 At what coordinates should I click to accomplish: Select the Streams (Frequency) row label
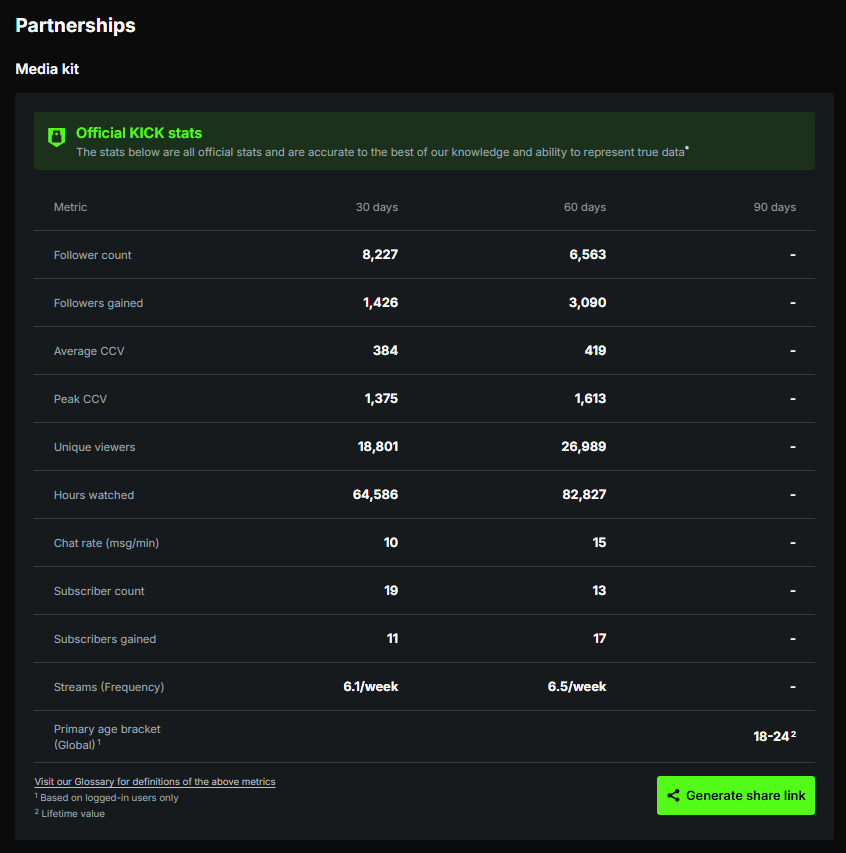coord(109,687)
